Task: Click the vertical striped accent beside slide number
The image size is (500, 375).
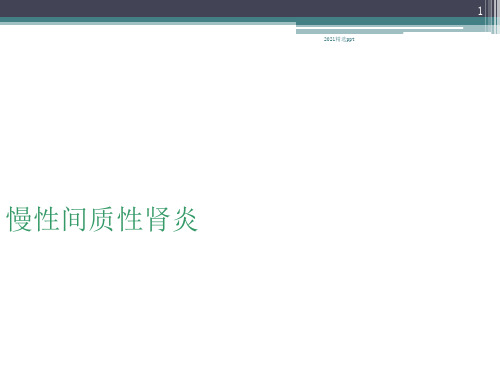Action: coord(493,17)
